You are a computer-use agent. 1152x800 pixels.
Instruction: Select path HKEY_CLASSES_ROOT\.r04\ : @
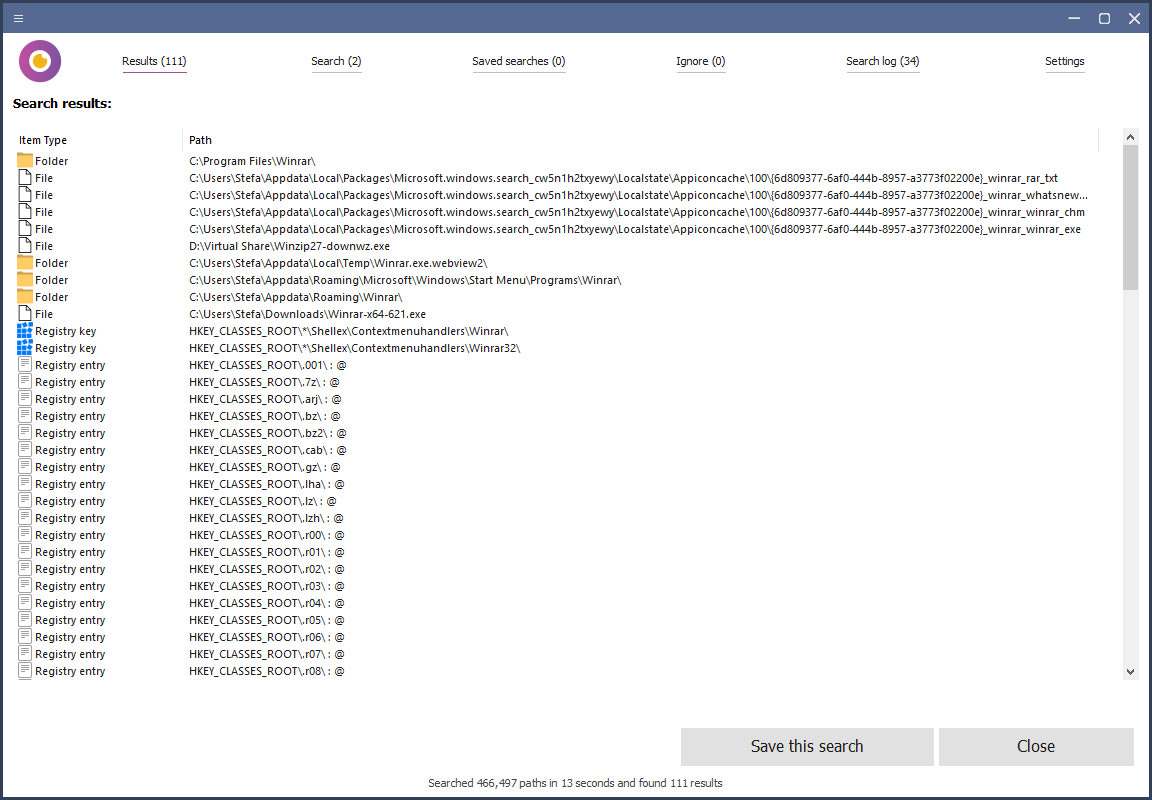267,603
